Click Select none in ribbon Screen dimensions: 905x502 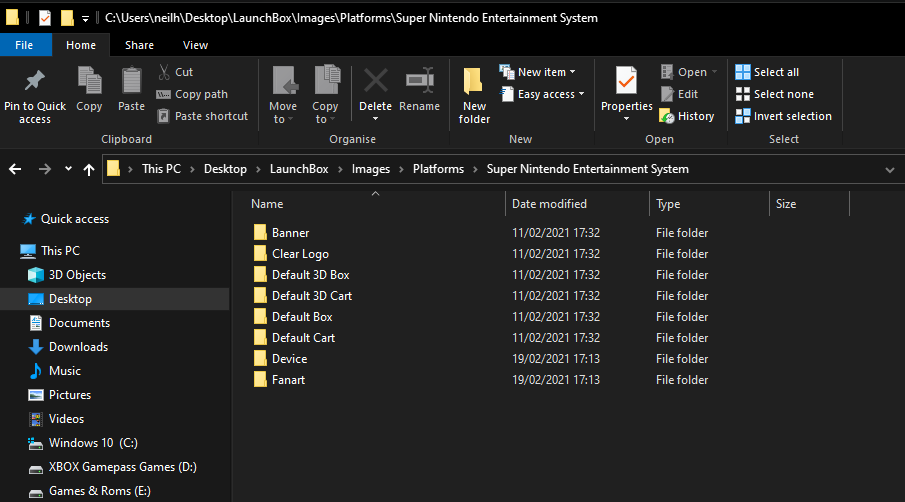point(775,94)
